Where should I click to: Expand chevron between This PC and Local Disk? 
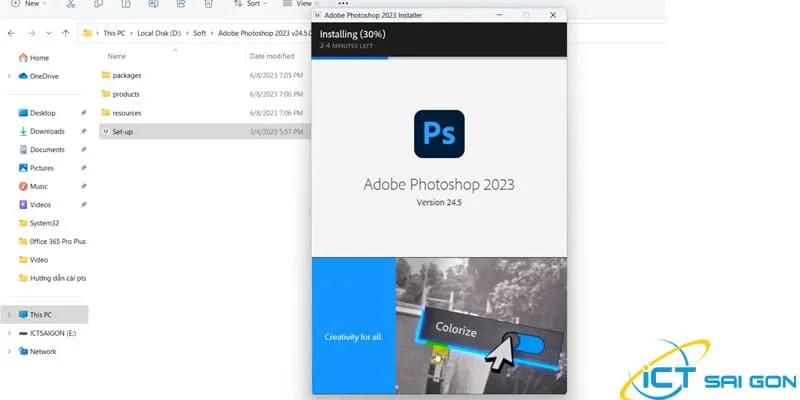(131, 33)
